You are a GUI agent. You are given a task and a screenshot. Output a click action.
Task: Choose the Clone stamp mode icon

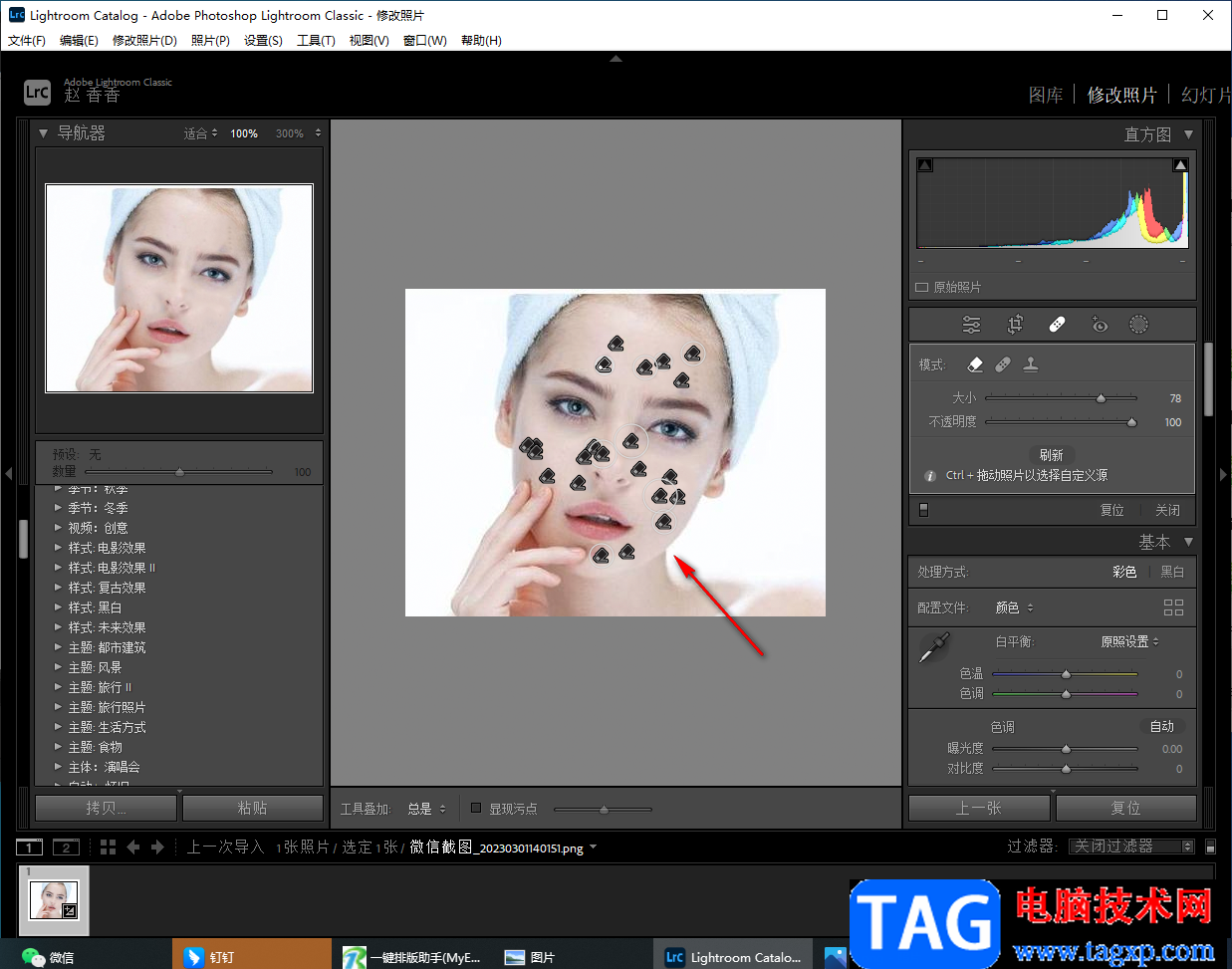click(x=1031, y=364)
